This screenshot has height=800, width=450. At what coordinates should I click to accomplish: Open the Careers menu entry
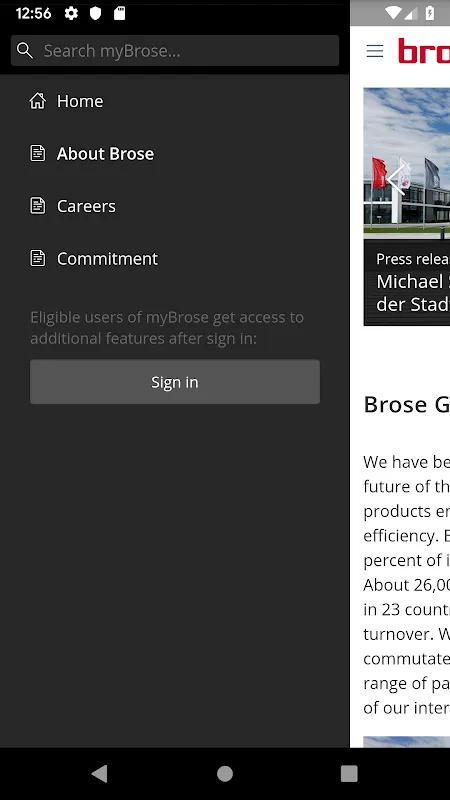point(175,206)
